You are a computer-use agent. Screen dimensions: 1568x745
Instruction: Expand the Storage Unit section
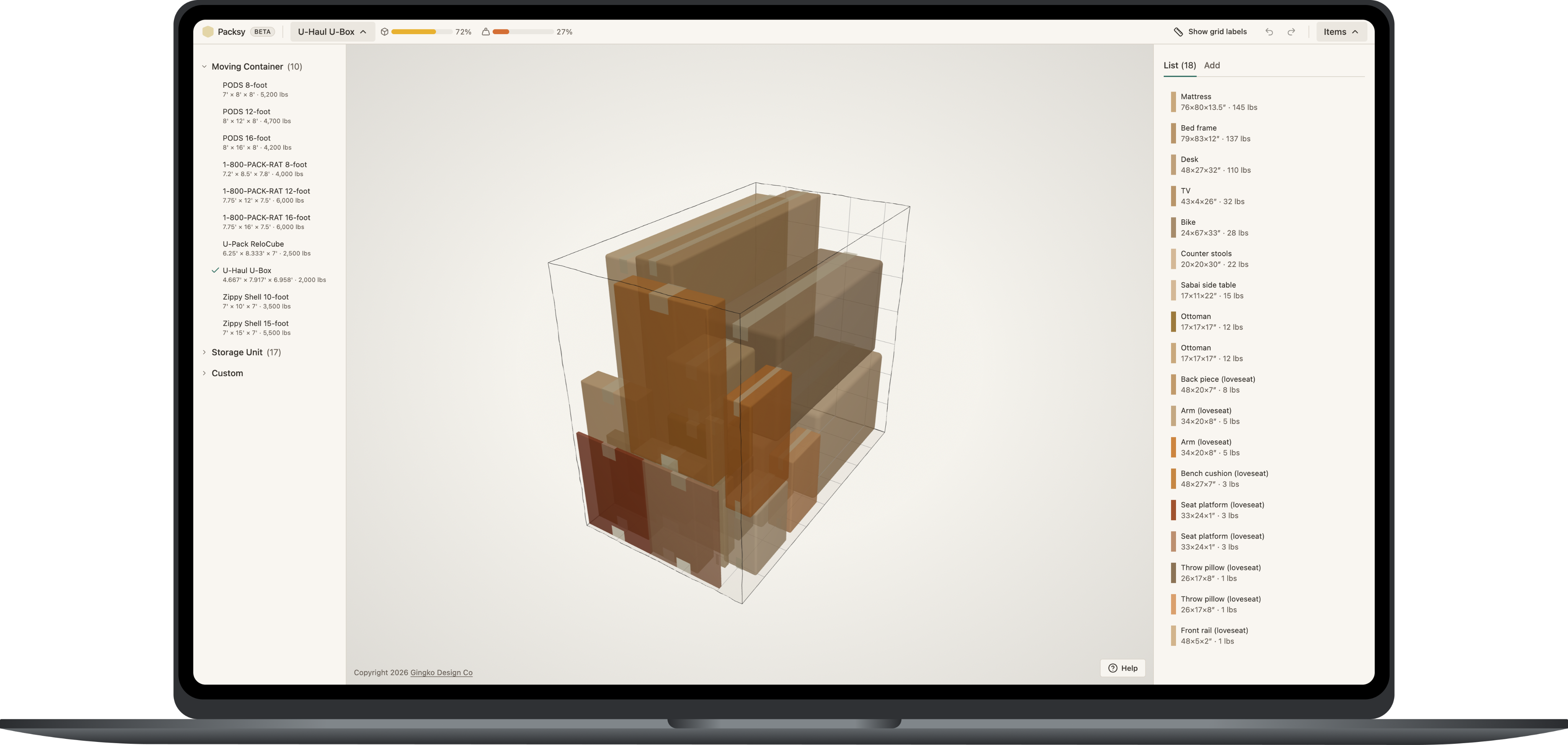(x=204, y=352)
